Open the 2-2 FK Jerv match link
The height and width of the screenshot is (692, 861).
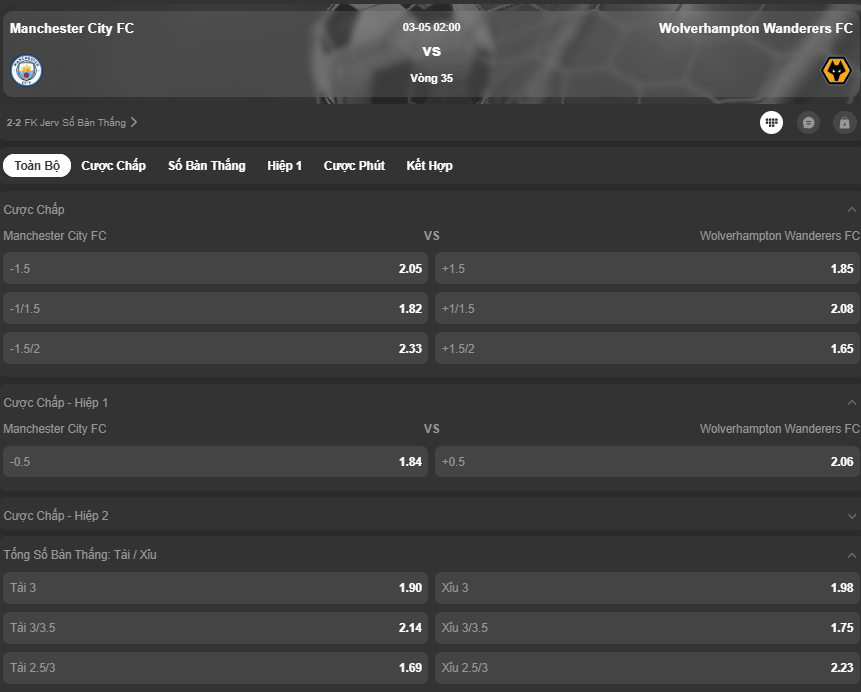click(x=72, y=122)
